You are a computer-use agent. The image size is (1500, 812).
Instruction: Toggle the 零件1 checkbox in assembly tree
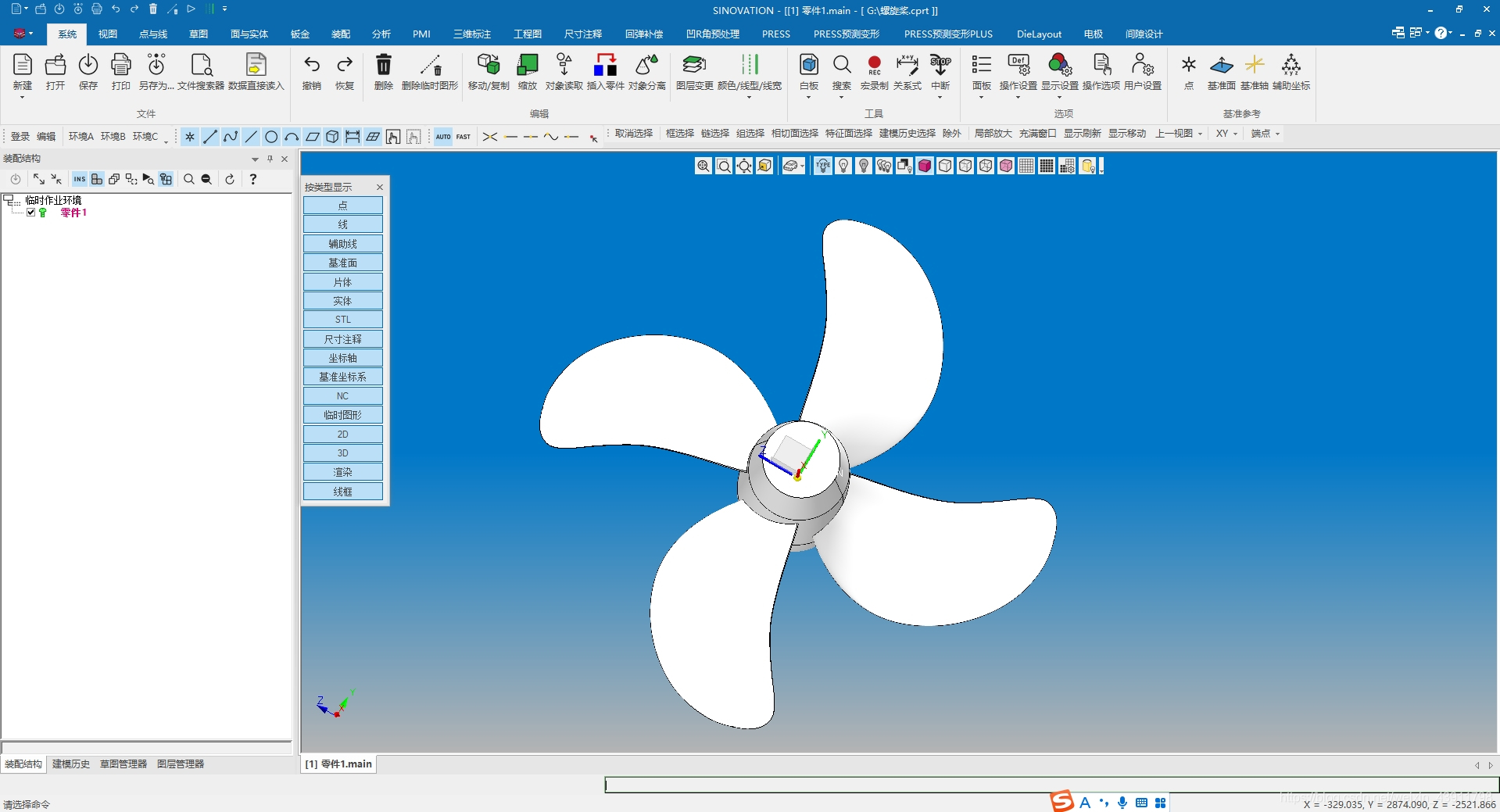[x=30, y=213]
